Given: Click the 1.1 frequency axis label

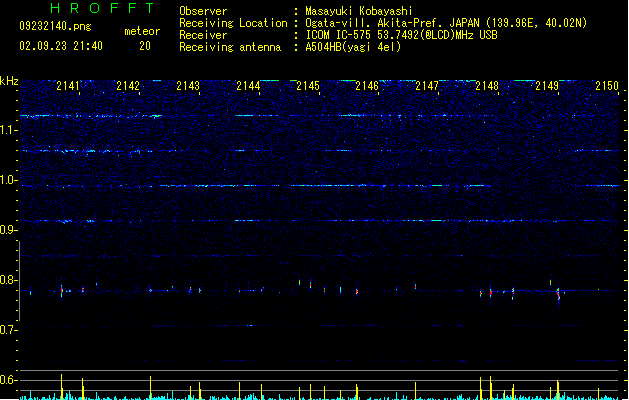Looking at the screenshot, I should coord(9,130).
